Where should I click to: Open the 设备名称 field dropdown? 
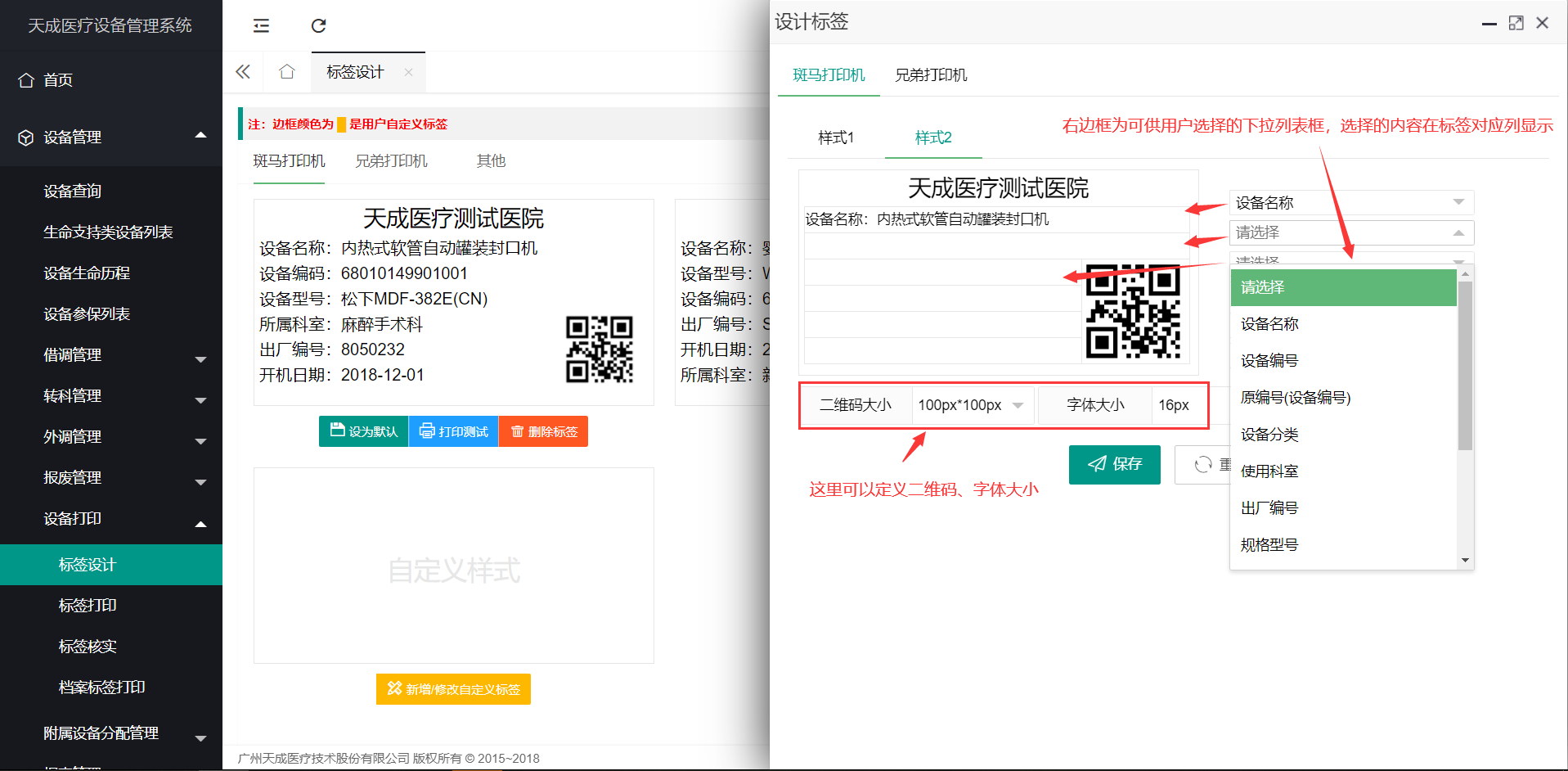[x=1351, y=202]
